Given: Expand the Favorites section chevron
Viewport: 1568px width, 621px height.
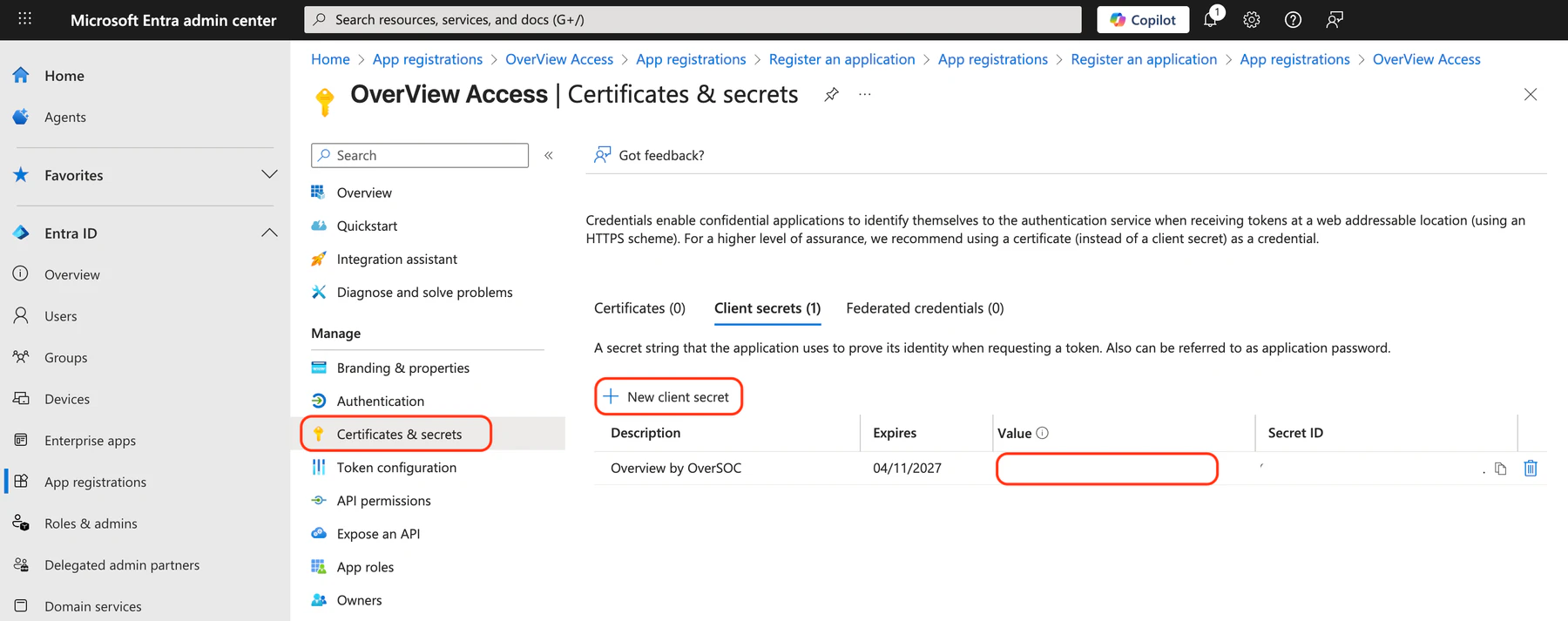Looking at the screenshot, I should click(269, 174).
